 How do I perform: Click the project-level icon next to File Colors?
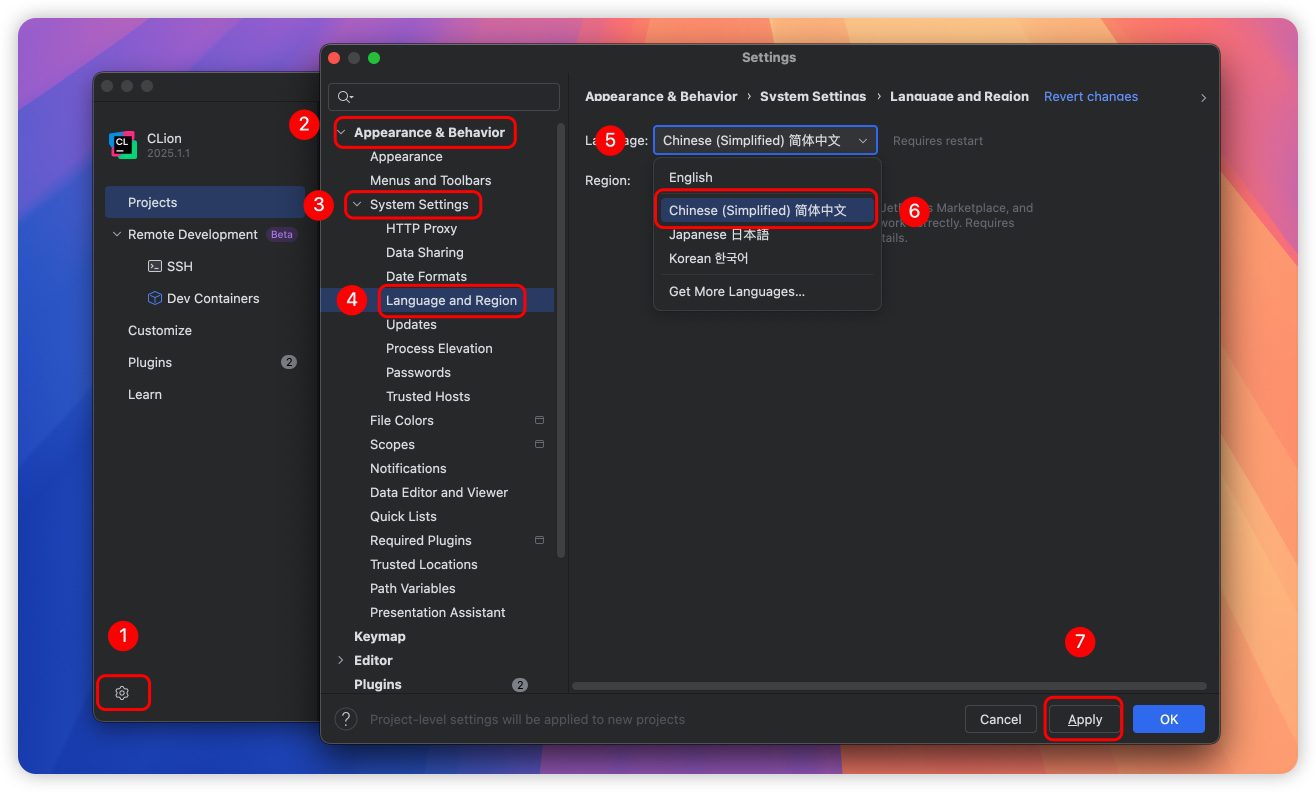[x=539, y=420]
